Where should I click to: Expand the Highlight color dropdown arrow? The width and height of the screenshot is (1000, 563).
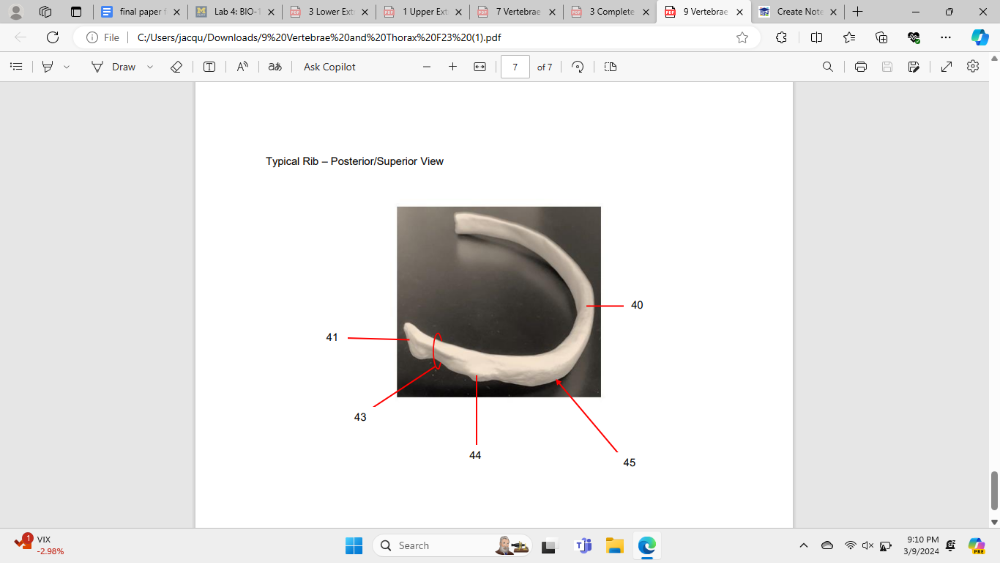[67, 67]
